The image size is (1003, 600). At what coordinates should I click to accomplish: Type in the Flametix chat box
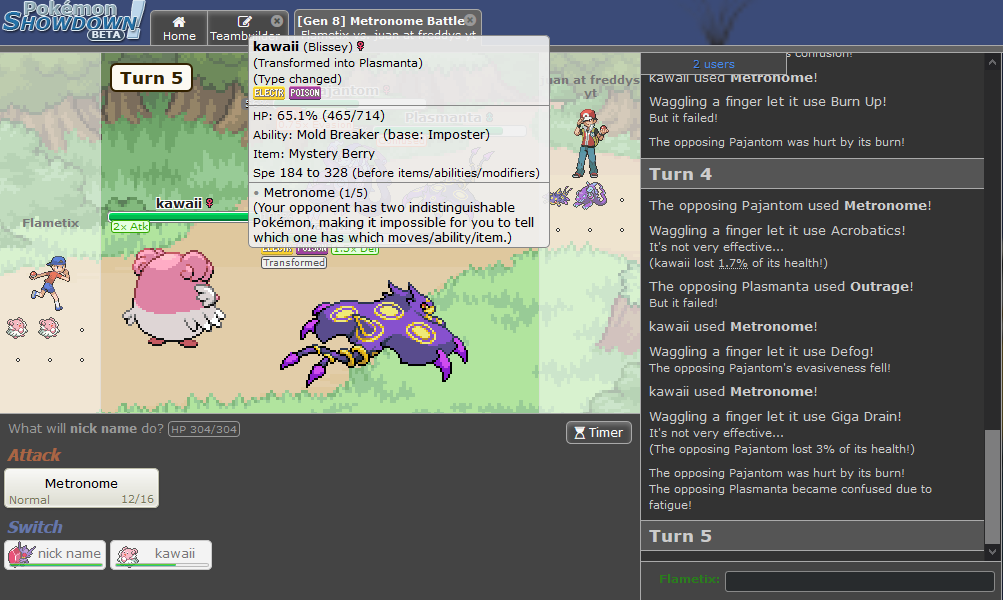coord(858,581)
